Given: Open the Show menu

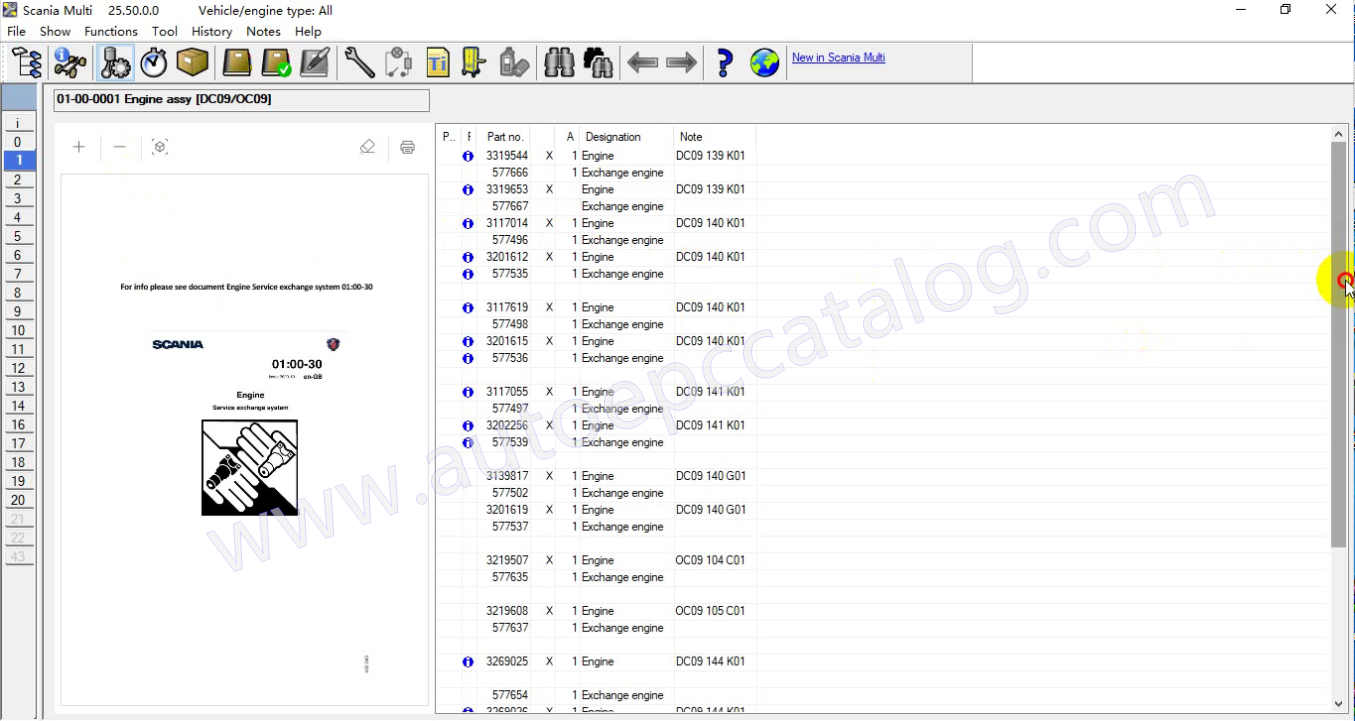Looking at the screenshot, I should [55, 31].
